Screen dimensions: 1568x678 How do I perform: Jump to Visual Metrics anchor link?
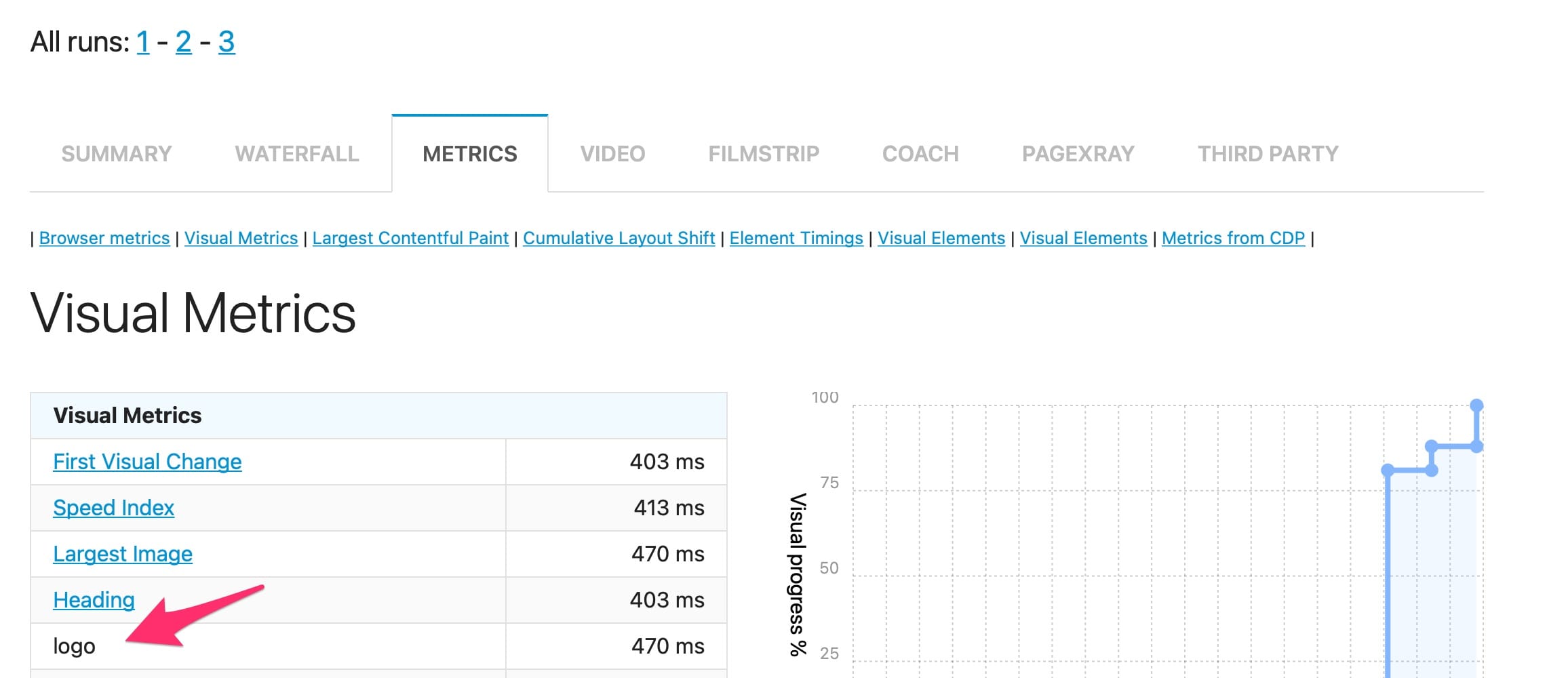click(x=241, y=238)
